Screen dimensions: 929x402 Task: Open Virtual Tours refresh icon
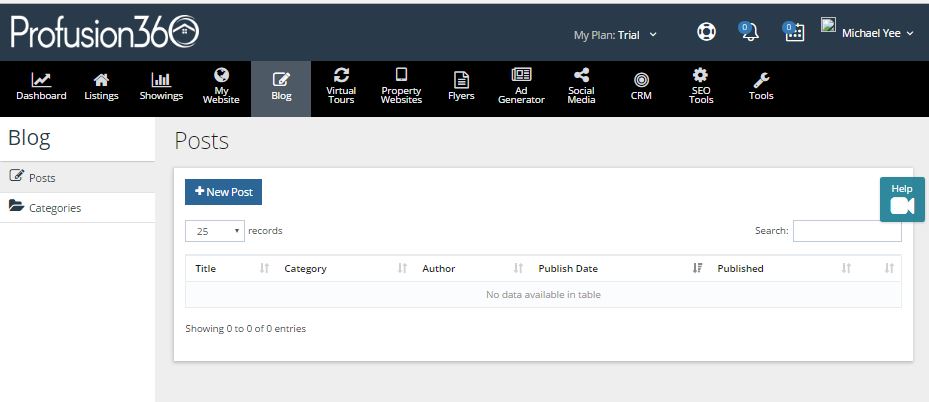pyautogui.click(x=341, y=75)
